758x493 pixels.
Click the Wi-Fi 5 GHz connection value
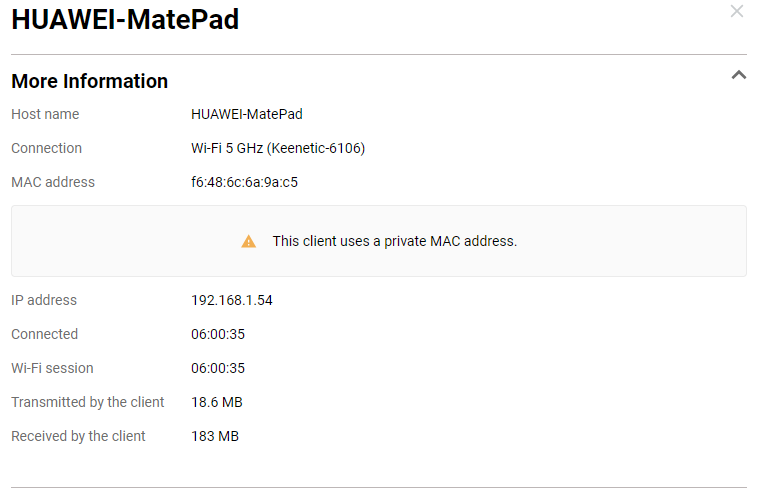pos(278,148)
